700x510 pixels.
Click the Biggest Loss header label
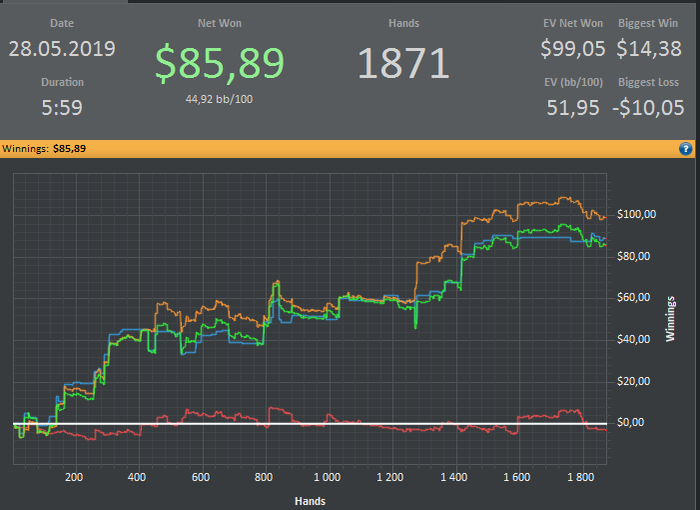point(648,83)
